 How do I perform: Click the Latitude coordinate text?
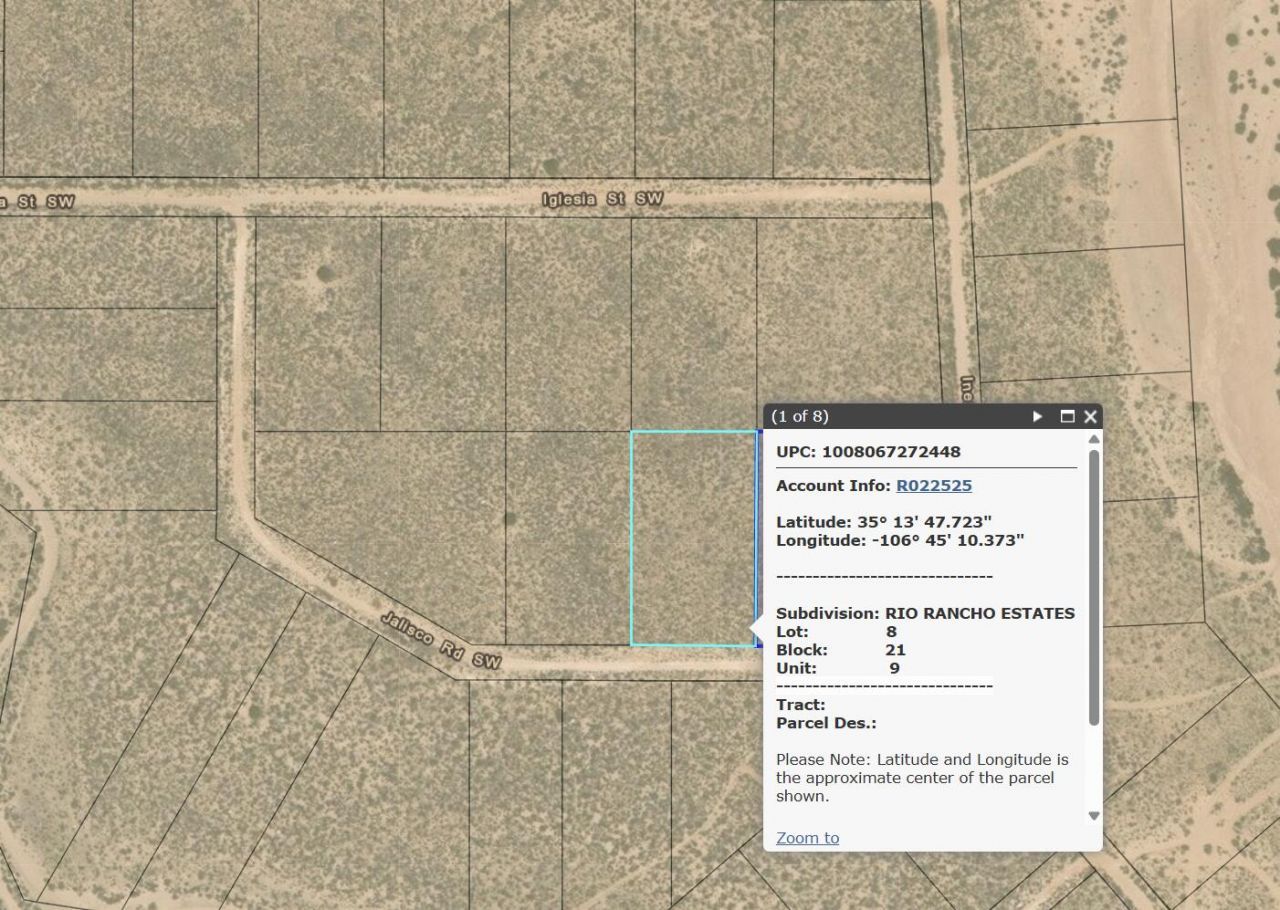896,522
